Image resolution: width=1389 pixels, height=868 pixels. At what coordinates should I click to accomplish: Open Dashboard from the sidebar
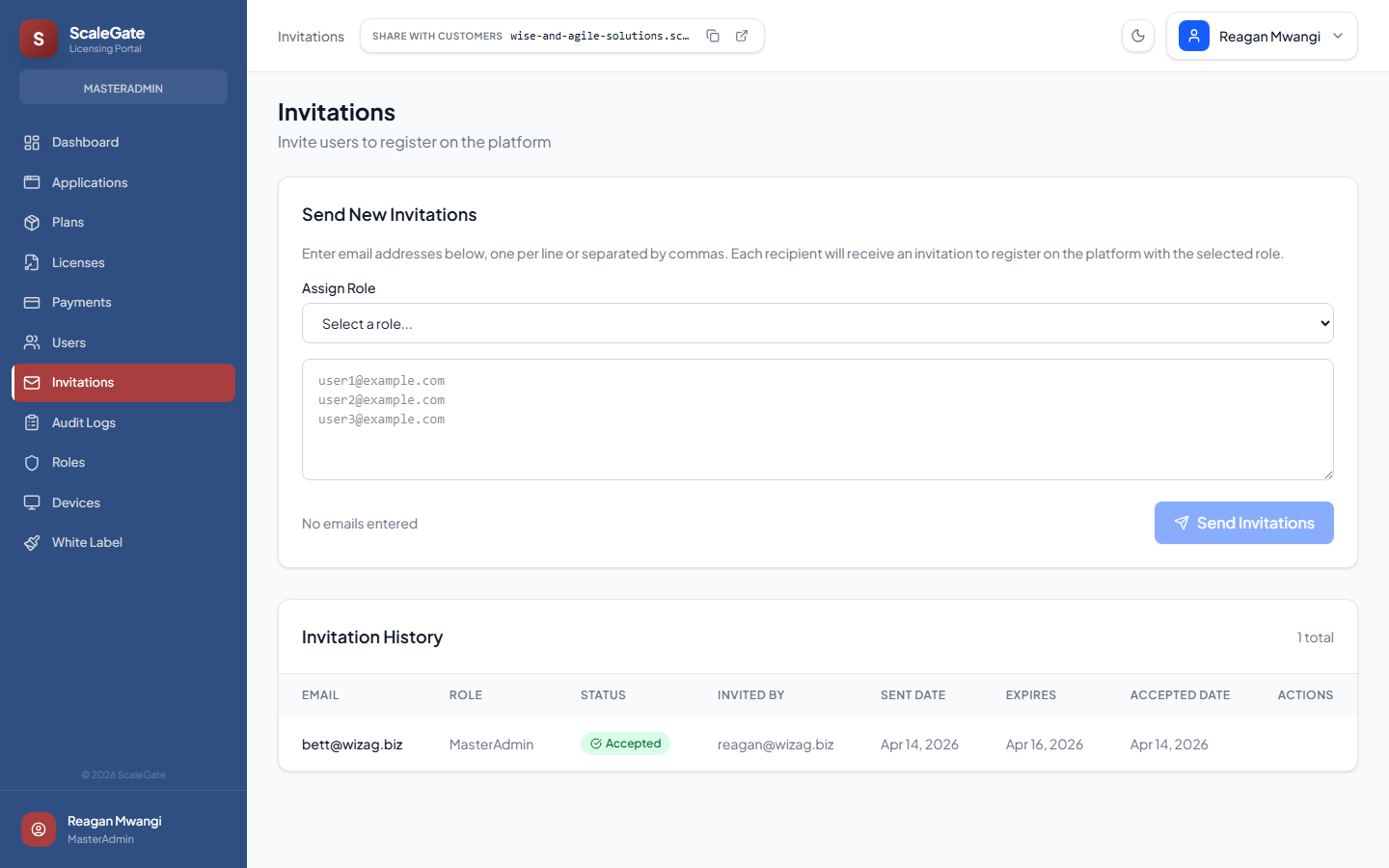click(x=85, y=143)
